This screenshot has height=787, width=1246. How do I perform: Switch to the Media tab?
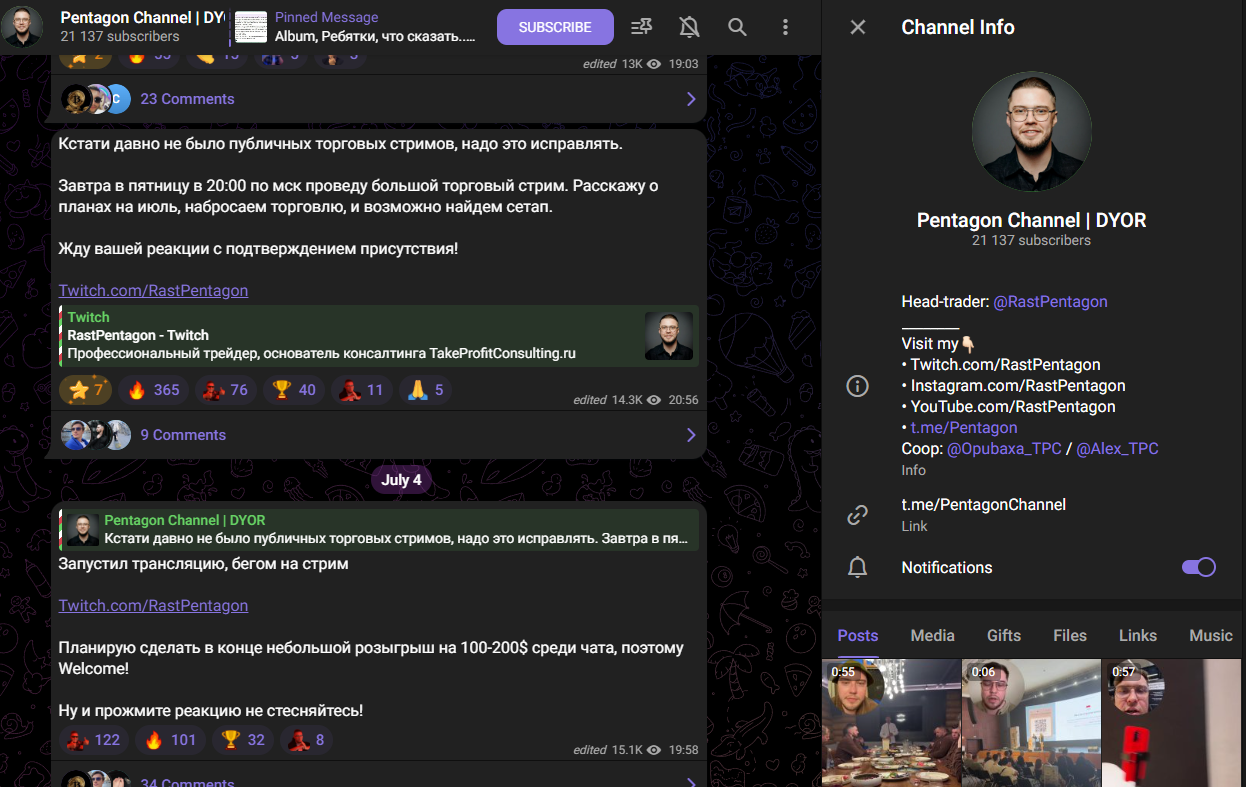[932, 635]
